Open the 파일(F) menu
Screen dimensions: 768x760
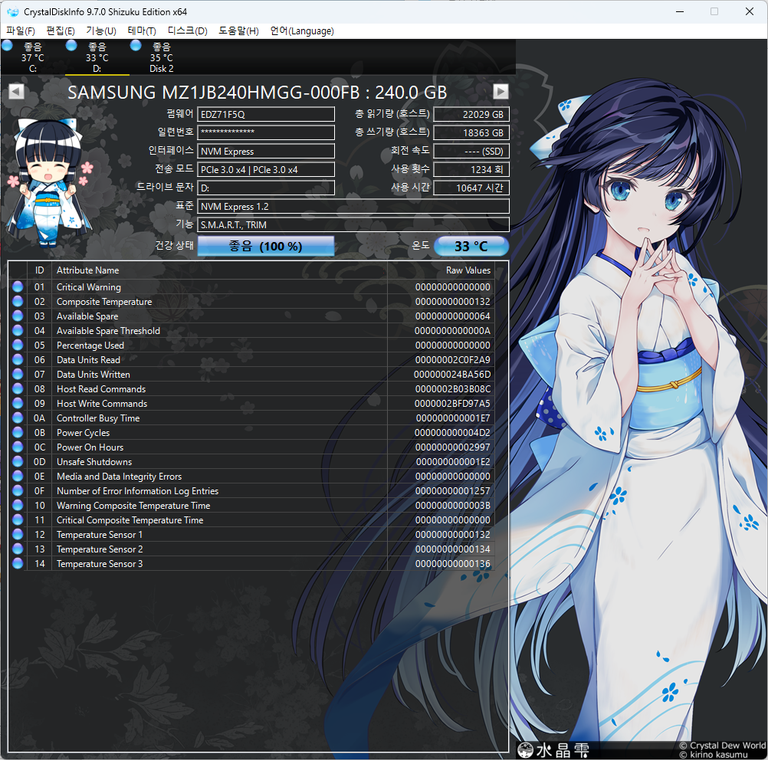coord(21,31)
